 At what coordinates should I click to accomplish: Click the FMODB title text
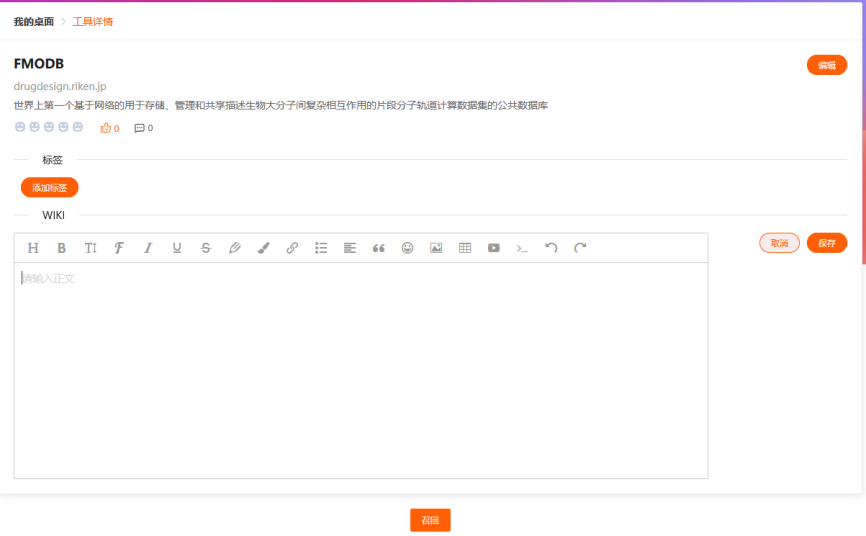(x=39, y=64)
